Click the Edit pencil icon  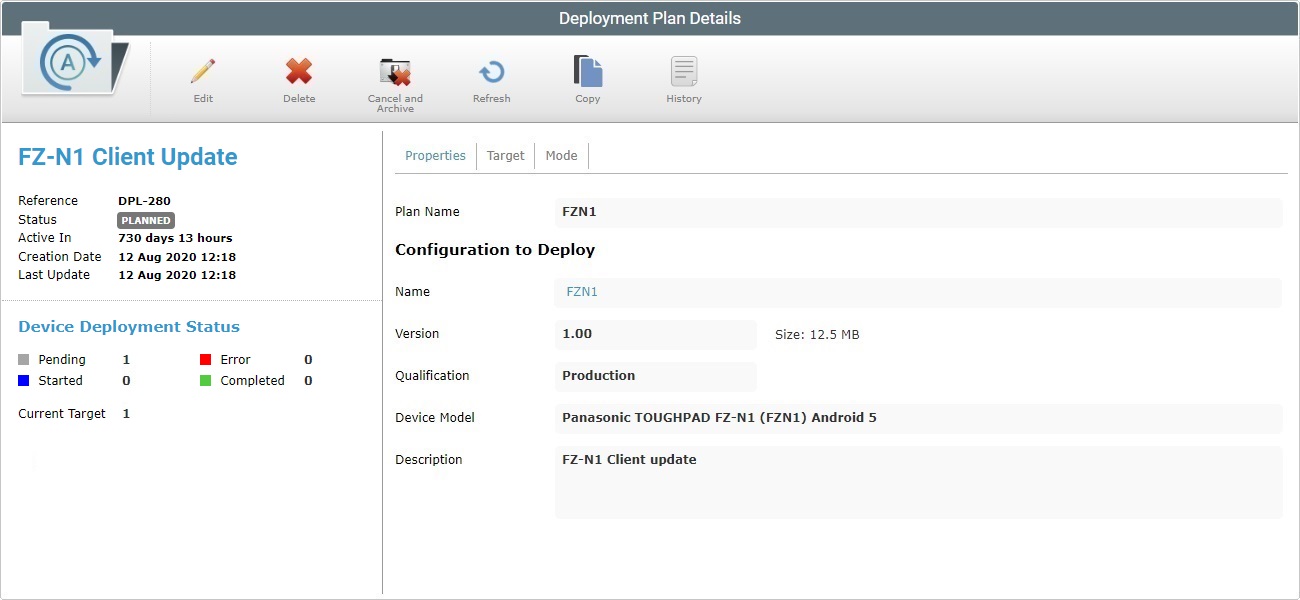pyautogui.click(x=203, y=72)
